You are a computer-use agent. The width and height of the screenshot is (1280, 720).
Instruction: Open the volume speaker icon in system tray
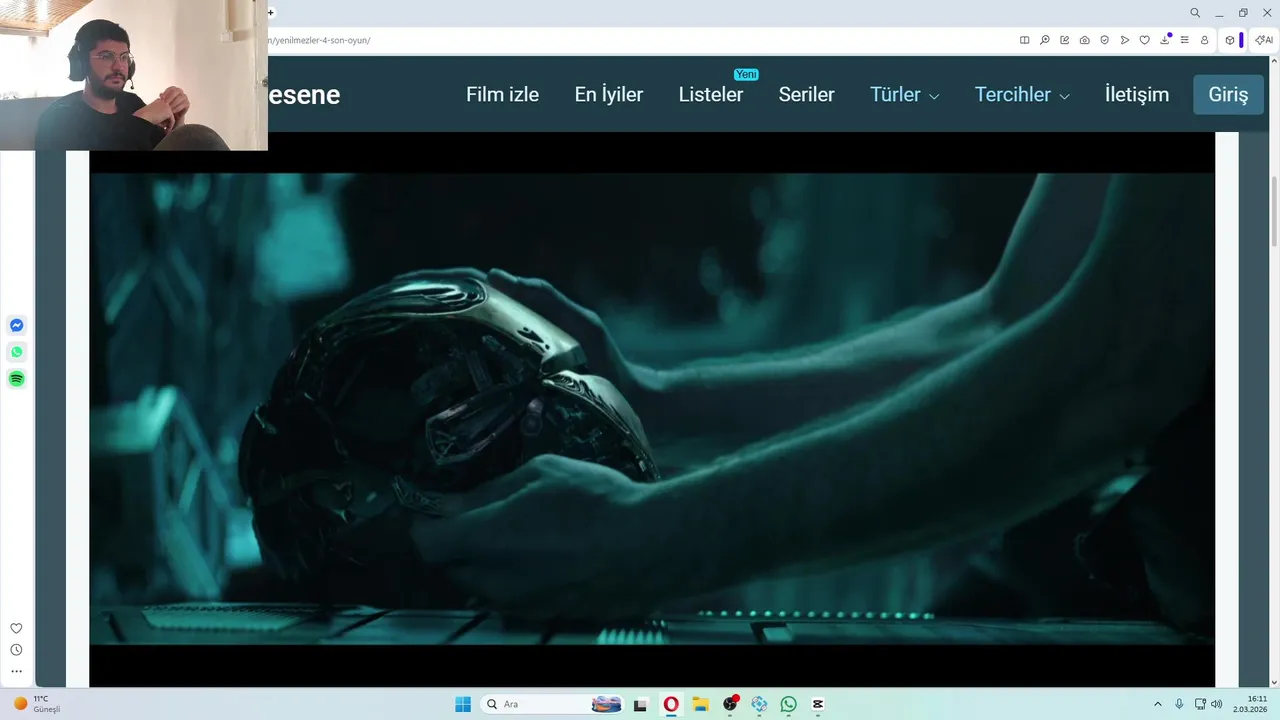pos(1217,704)
